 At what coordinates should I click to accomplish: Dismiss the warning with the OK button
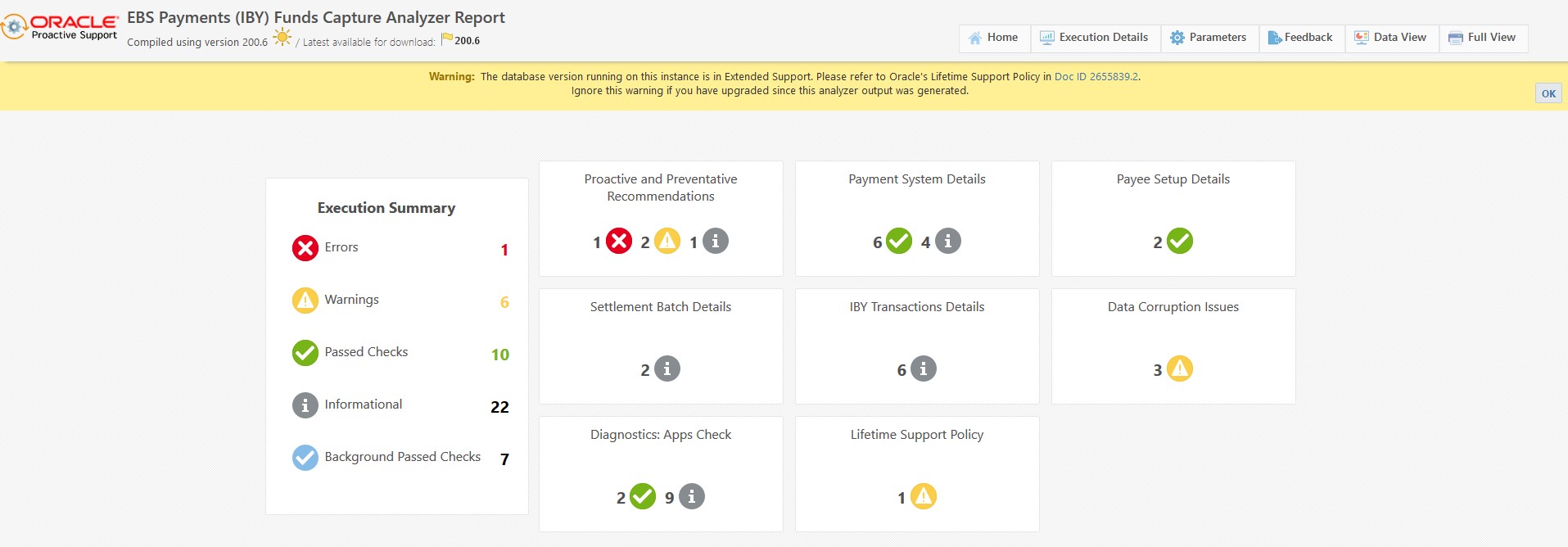1548,93
